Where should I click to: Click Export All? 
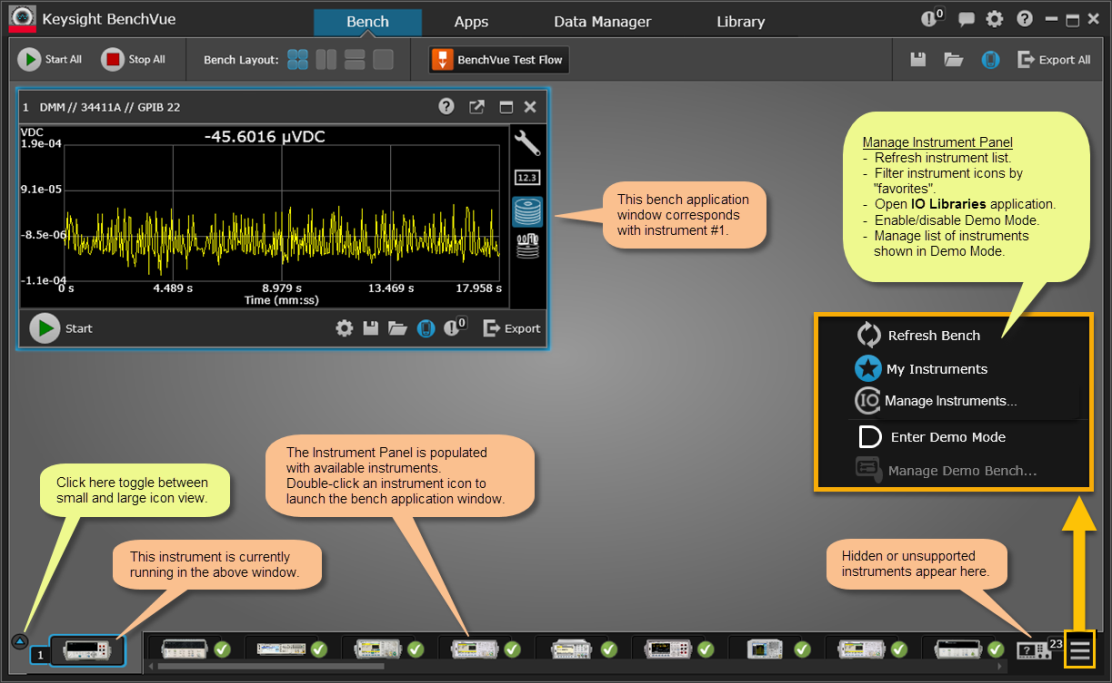click(1054, 60)
